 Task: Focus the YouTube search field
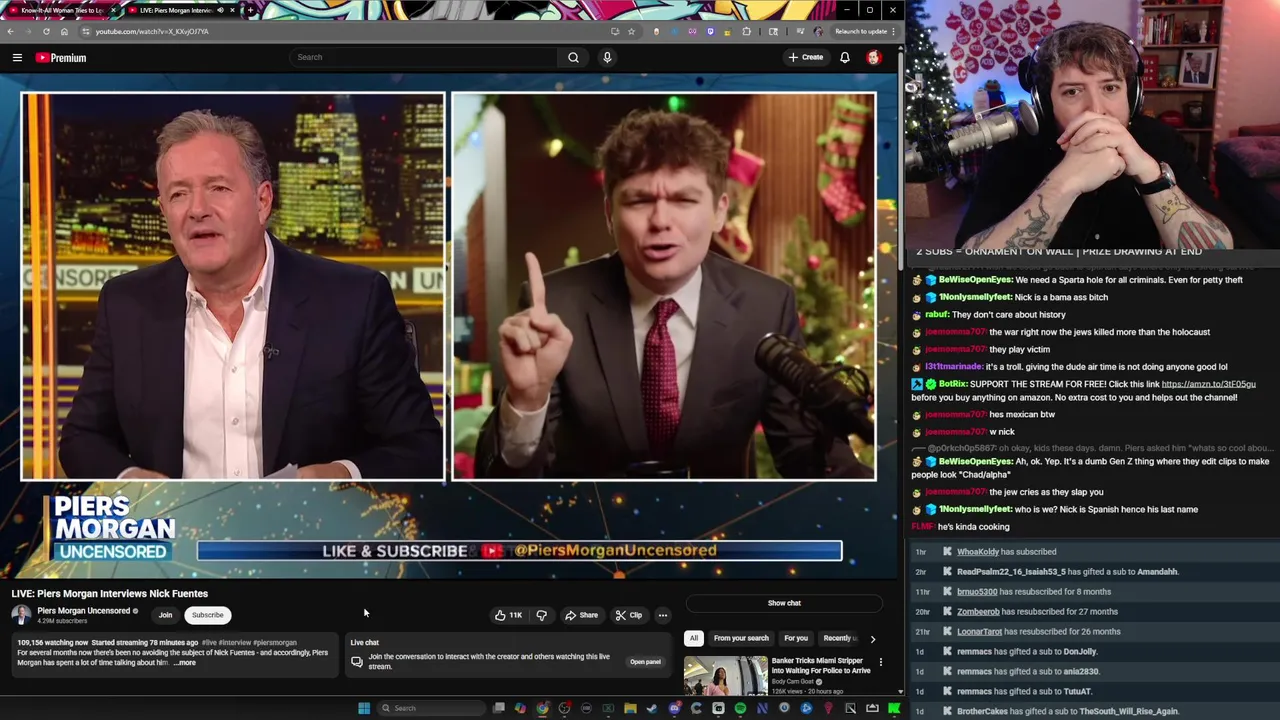[x=425, y=57]
